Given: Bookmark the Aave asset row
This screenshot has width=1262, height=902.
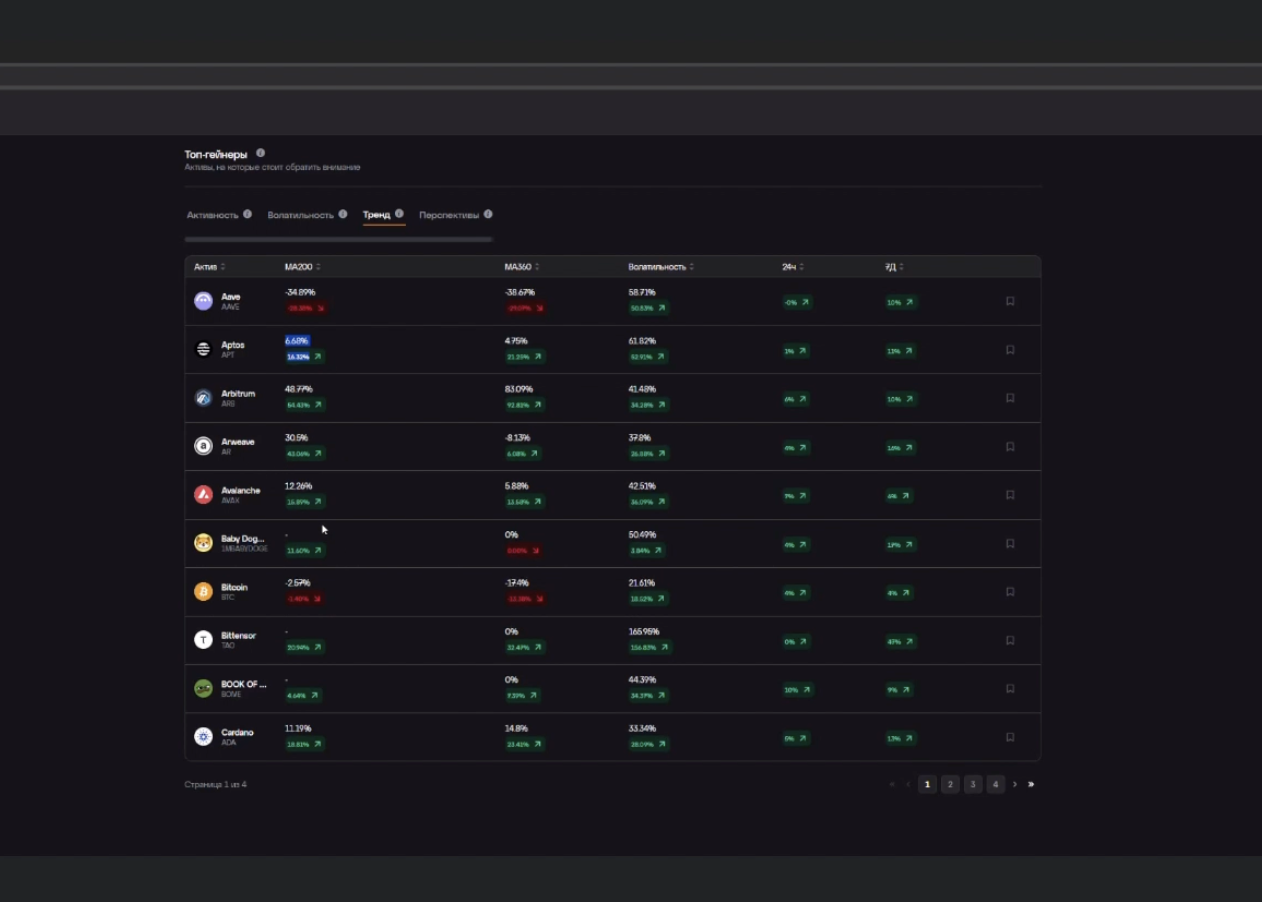Looking at the screenshot, I should (1010, 301).
